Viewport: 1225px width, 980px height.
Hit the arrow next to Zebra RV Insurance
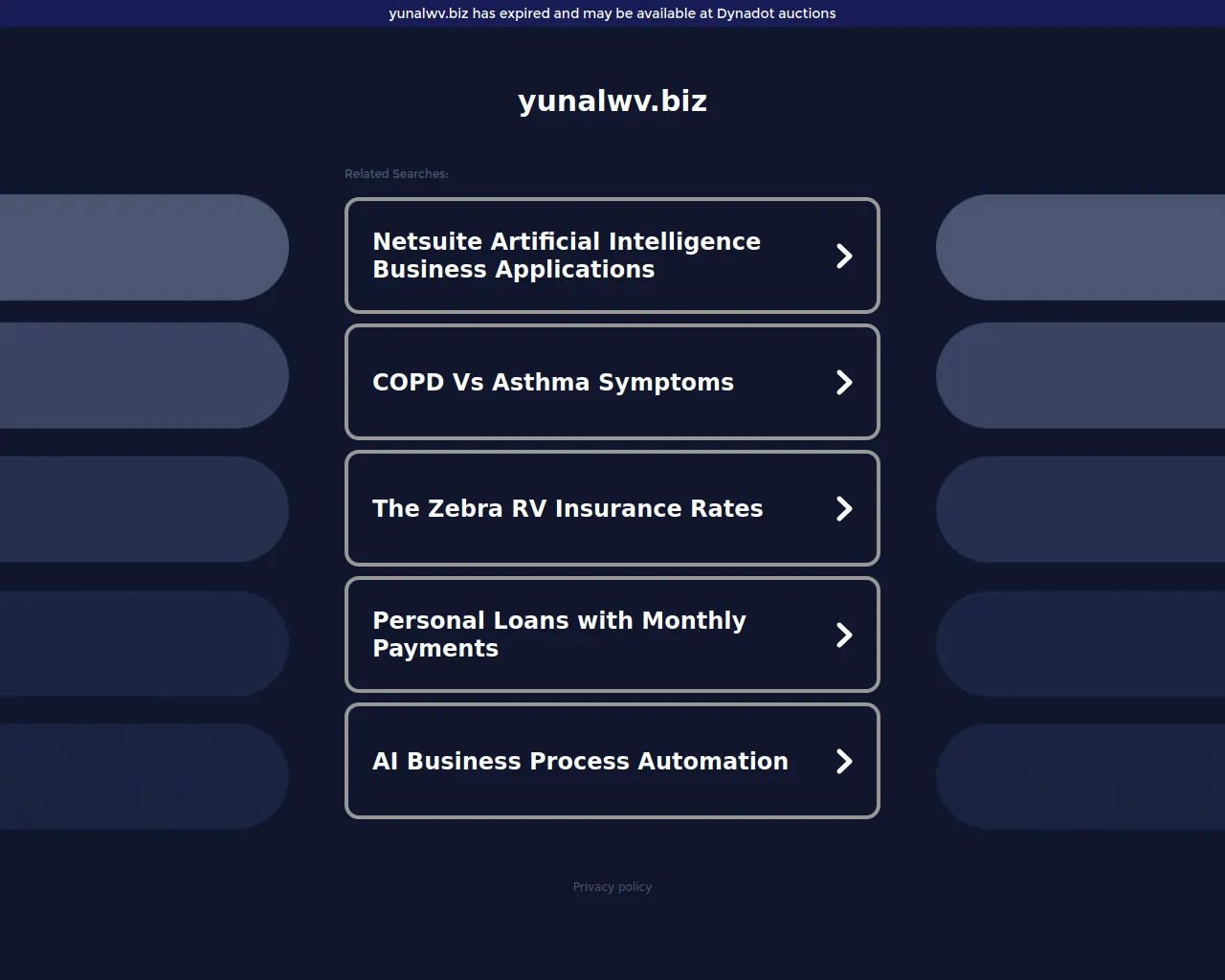pyautogui.click(x=844, y=508)
